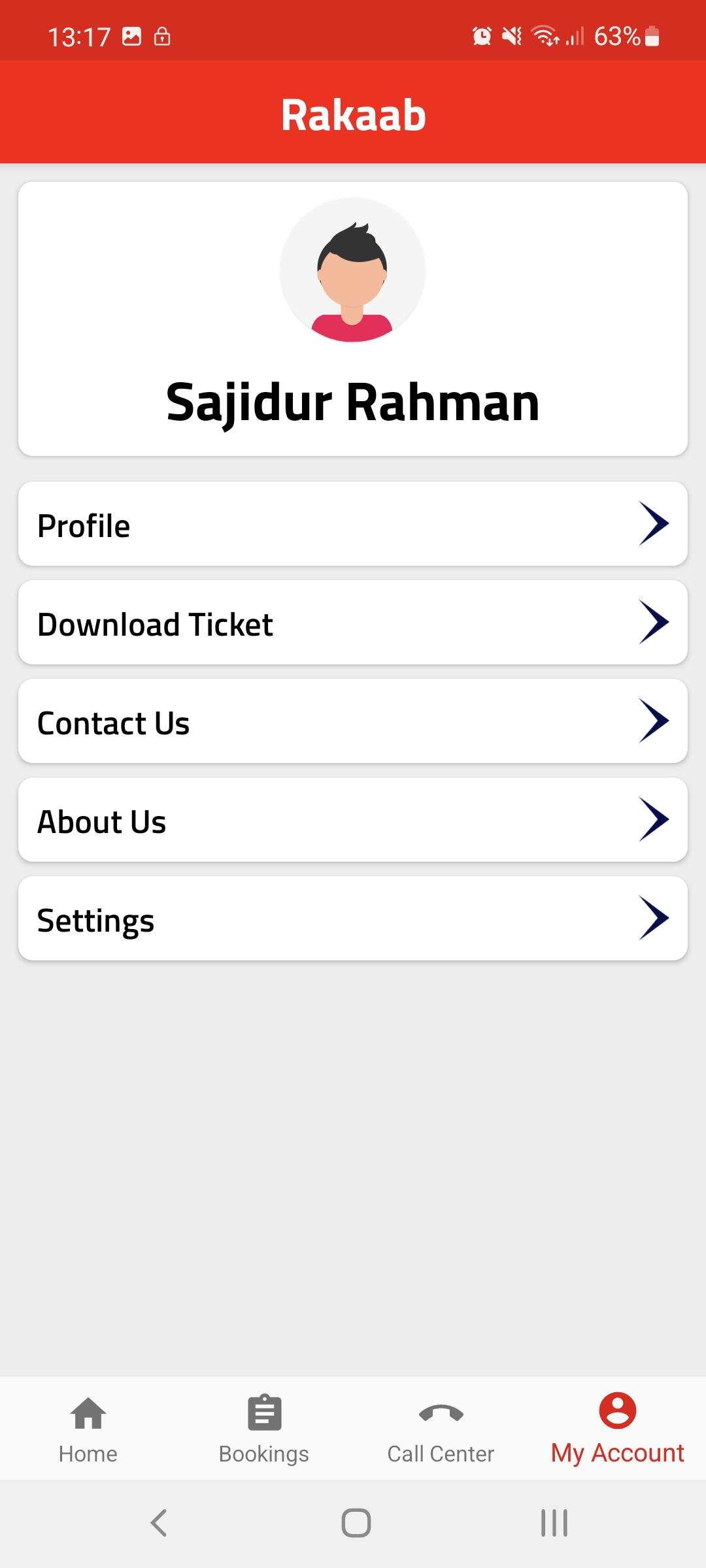Click the Contact Us arrow
The height and width of the screenshot is (1568, 706).
(x=653, y=721)
